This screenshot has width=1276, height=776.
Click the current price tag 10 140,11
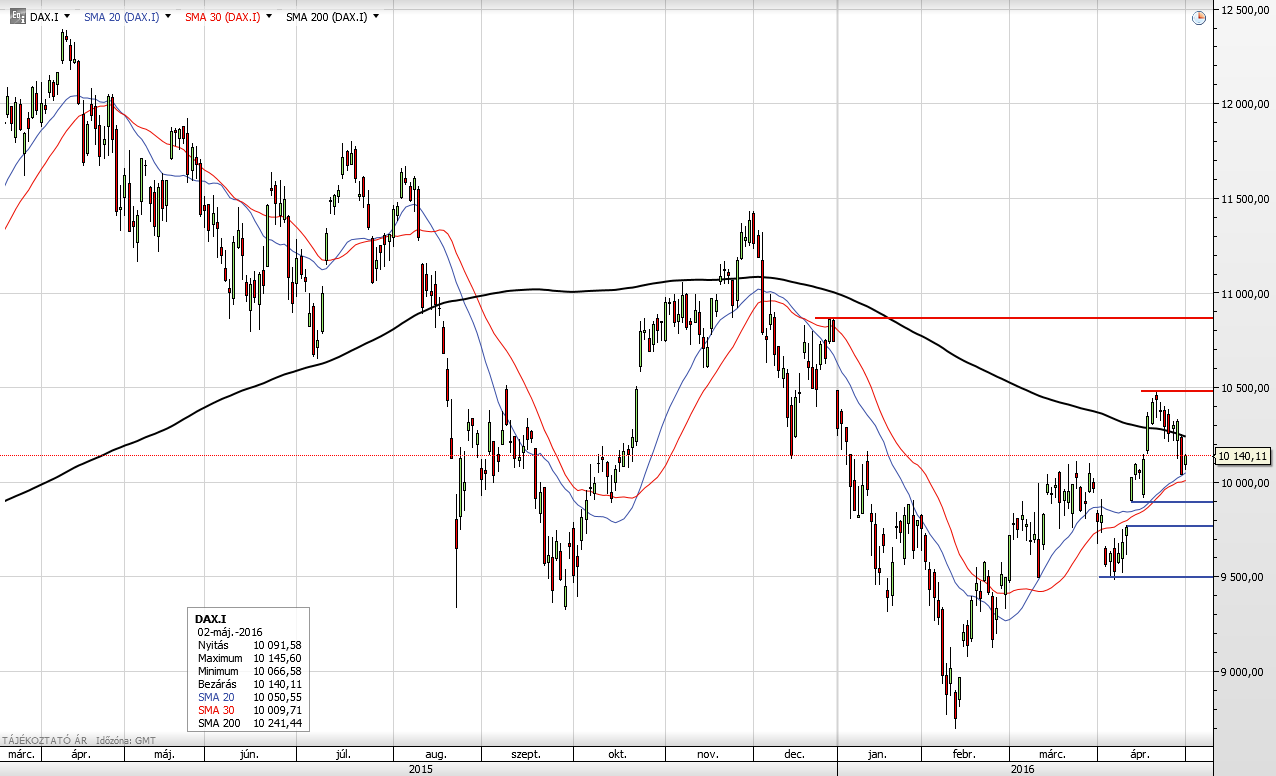coord(1242,456)
